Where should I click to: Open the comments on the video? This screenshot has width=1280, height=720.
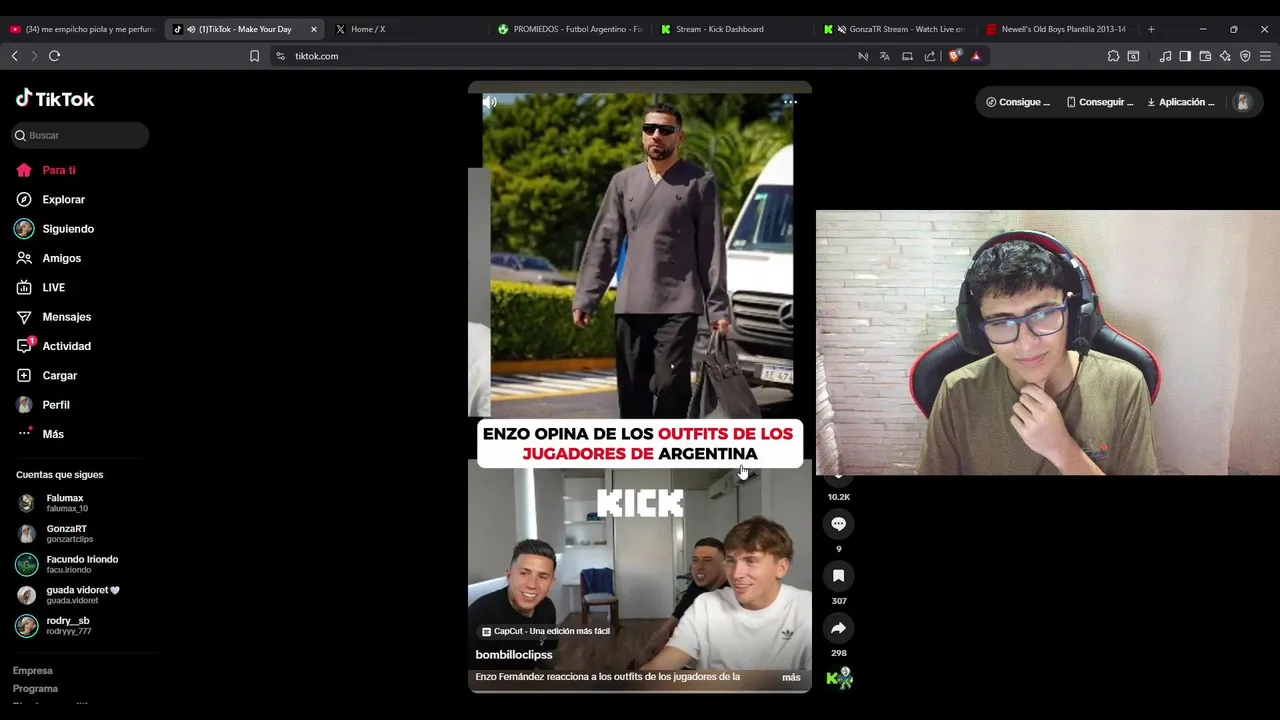[838, 524]
